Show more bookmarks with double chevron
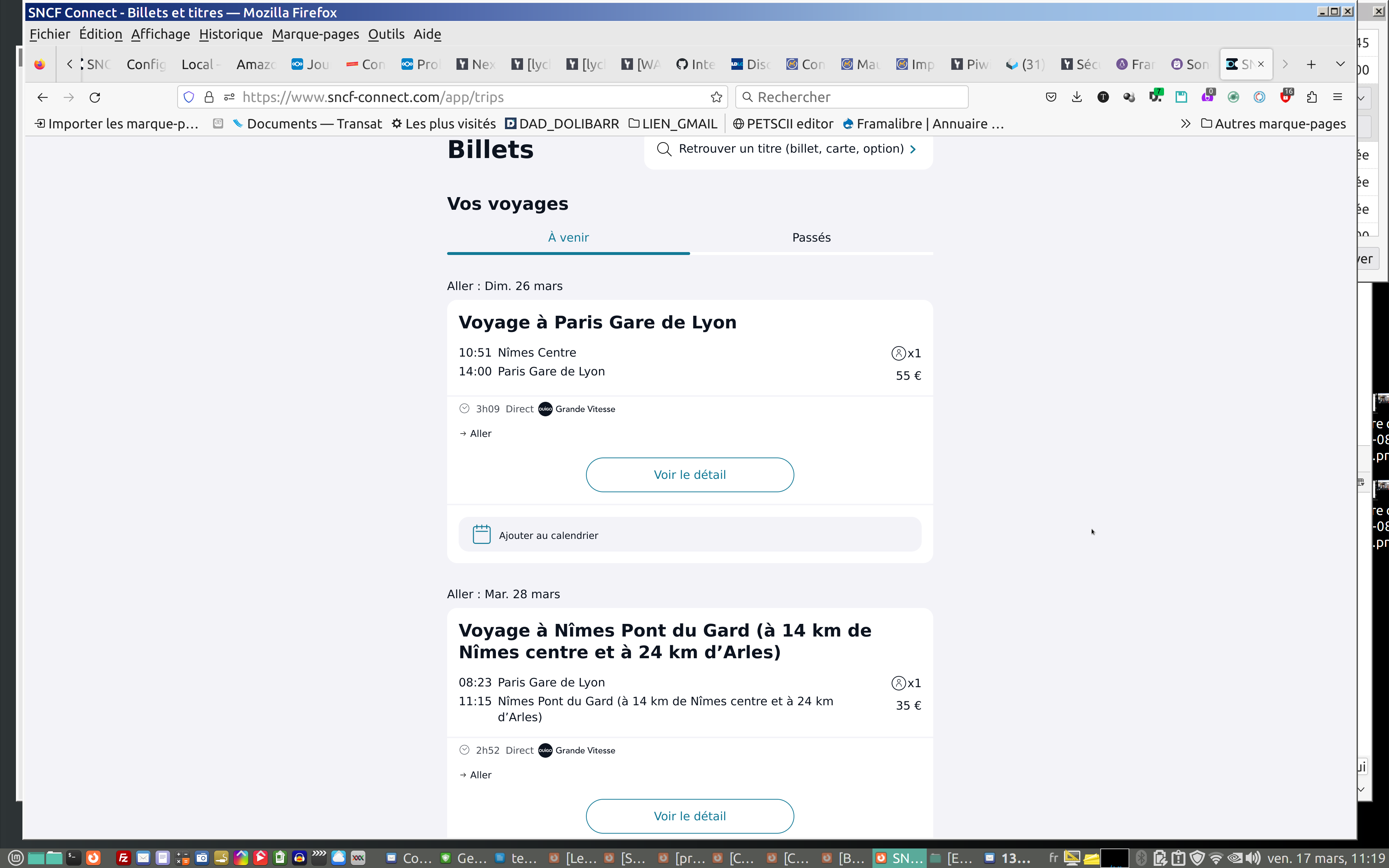The height and width of the screenshot is (868, 1389). click(x=1185, y=124)
